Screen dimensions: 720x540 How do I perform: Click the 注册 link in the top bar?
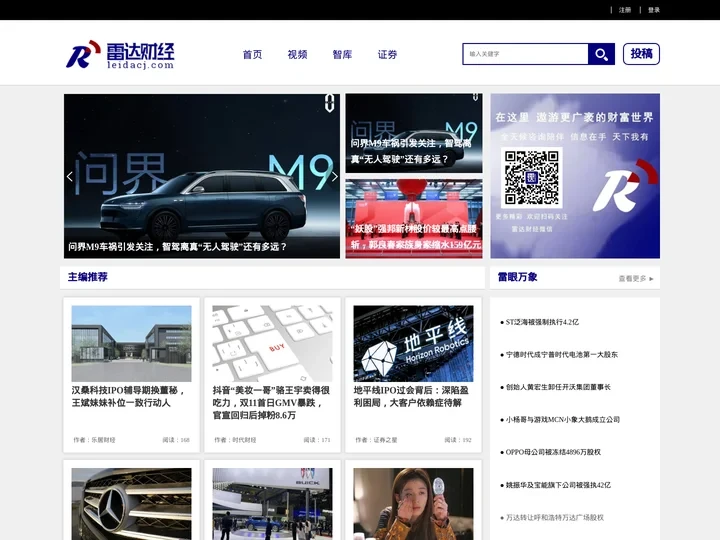click(625, 10)
